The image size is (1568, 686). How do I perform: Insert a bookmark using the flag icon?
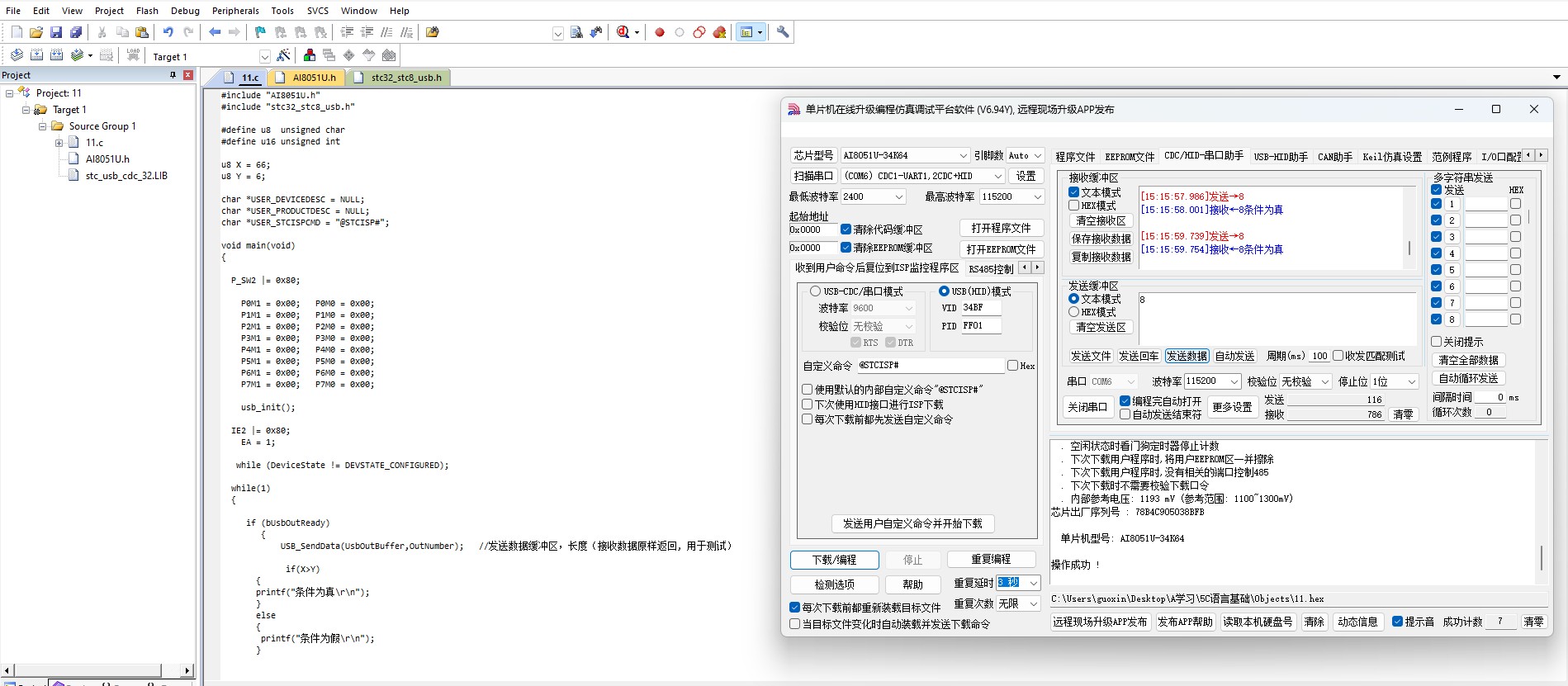coord(261,32)
